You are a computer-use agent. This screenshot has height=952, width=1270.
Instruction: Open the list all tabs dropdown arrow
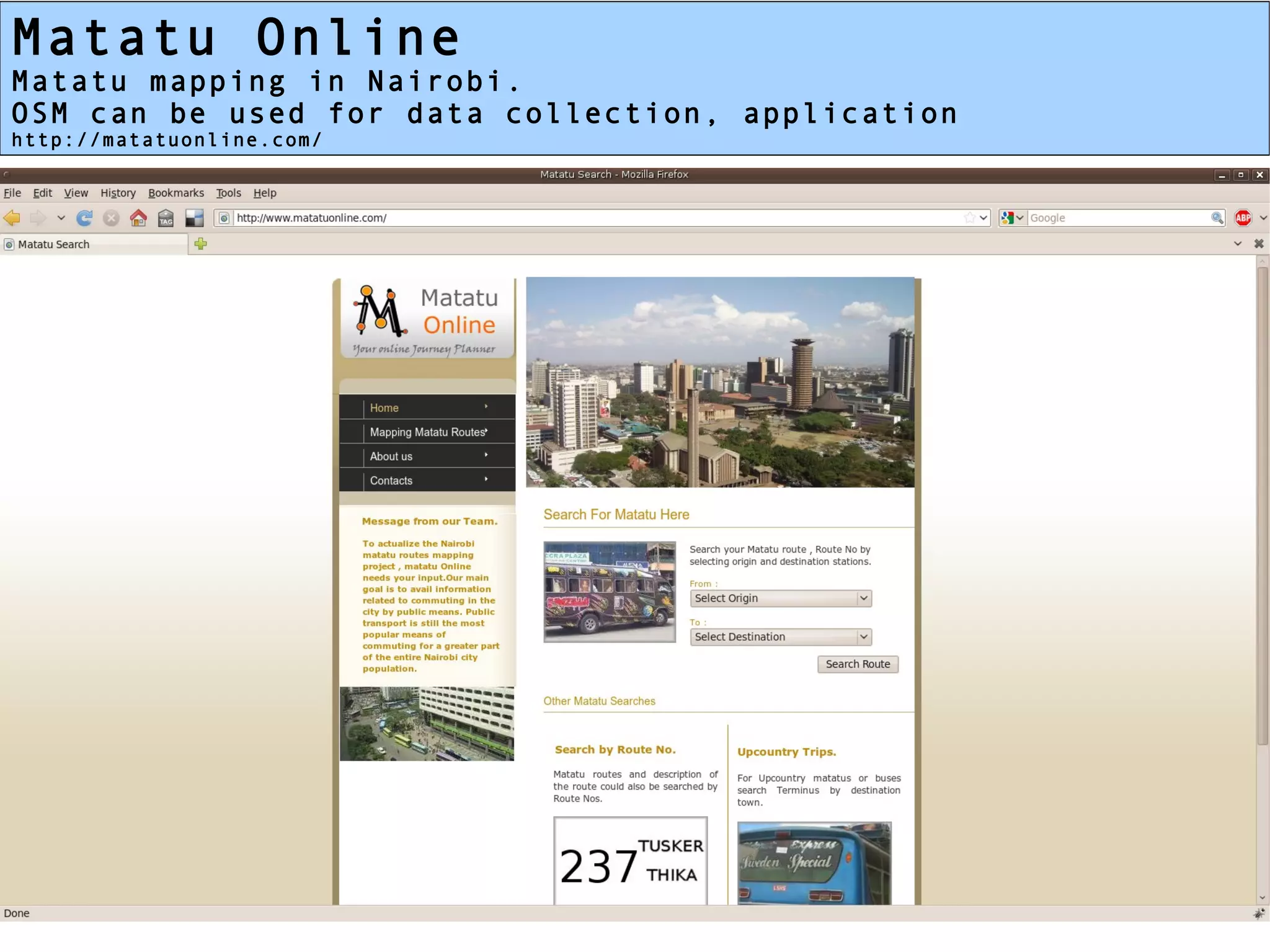click(x=1238, y=244)
